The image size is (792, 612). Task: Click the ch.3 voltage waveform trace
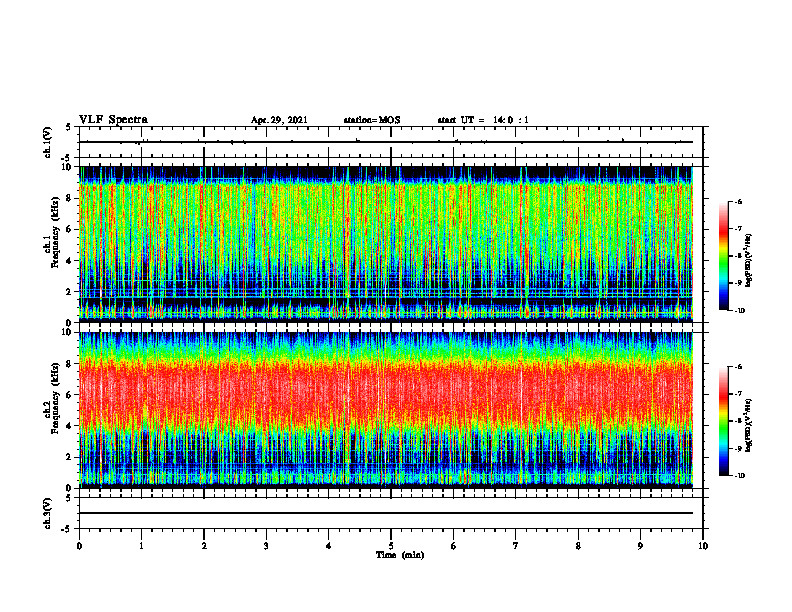click(x=386, y=513)
